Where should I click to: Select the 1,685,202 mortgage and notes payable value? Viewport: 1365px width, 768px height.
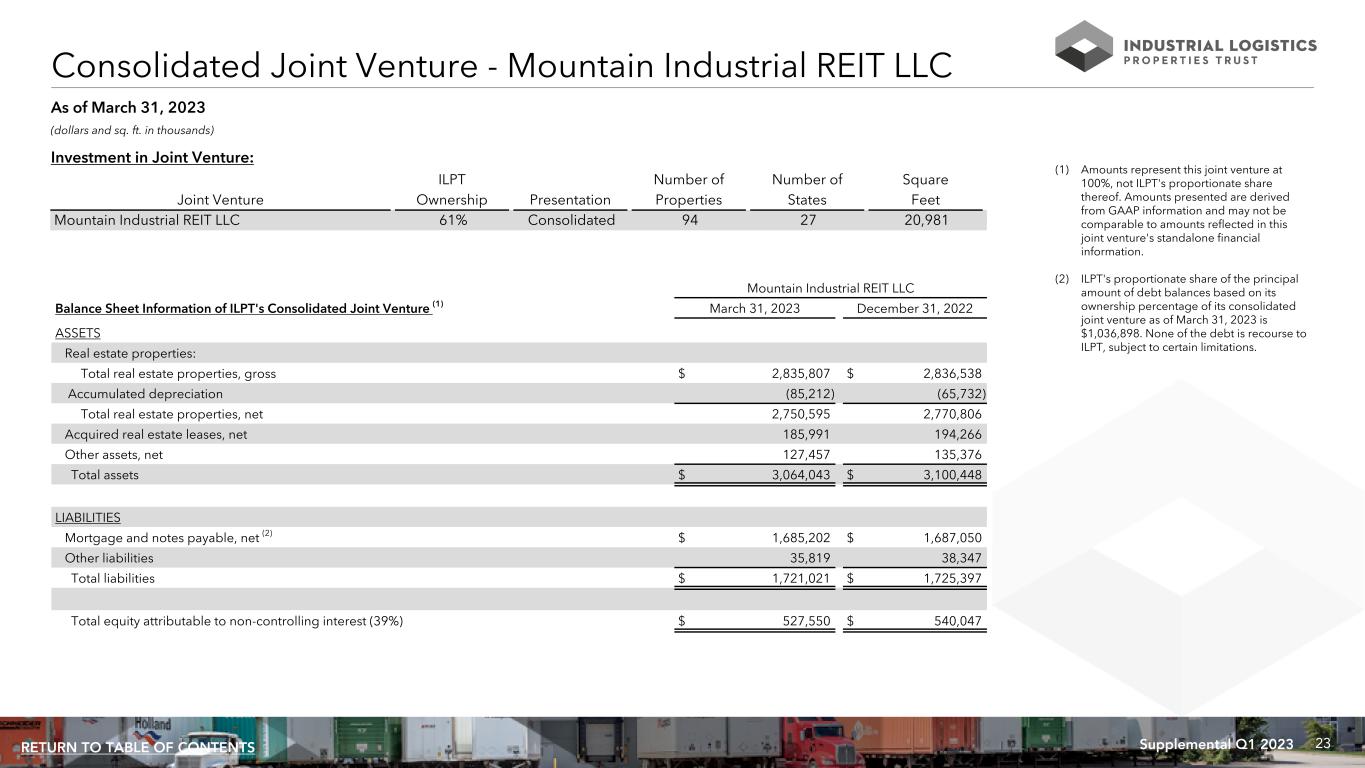pos(801,538)
